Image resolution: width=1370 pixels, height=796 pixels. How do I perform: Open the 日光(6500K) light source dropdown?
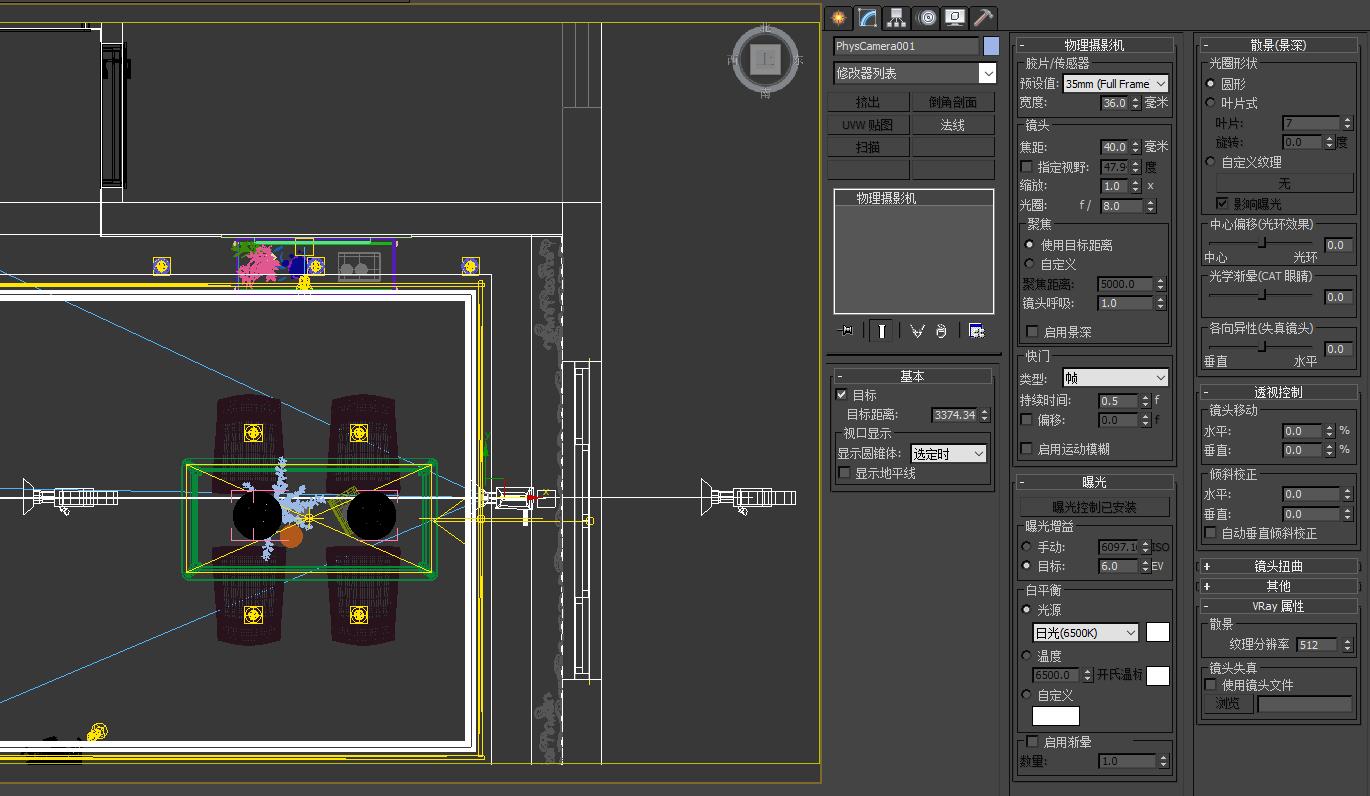(x=1085, y=632)
